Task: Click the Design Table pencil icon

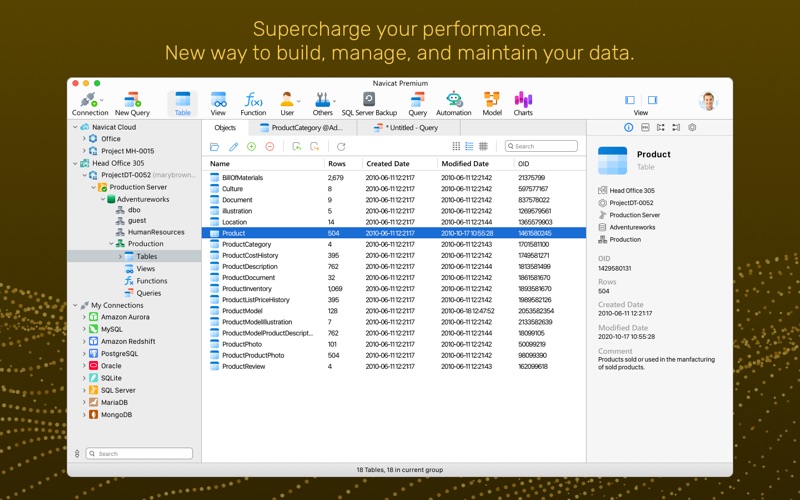Action: point(233,147)
